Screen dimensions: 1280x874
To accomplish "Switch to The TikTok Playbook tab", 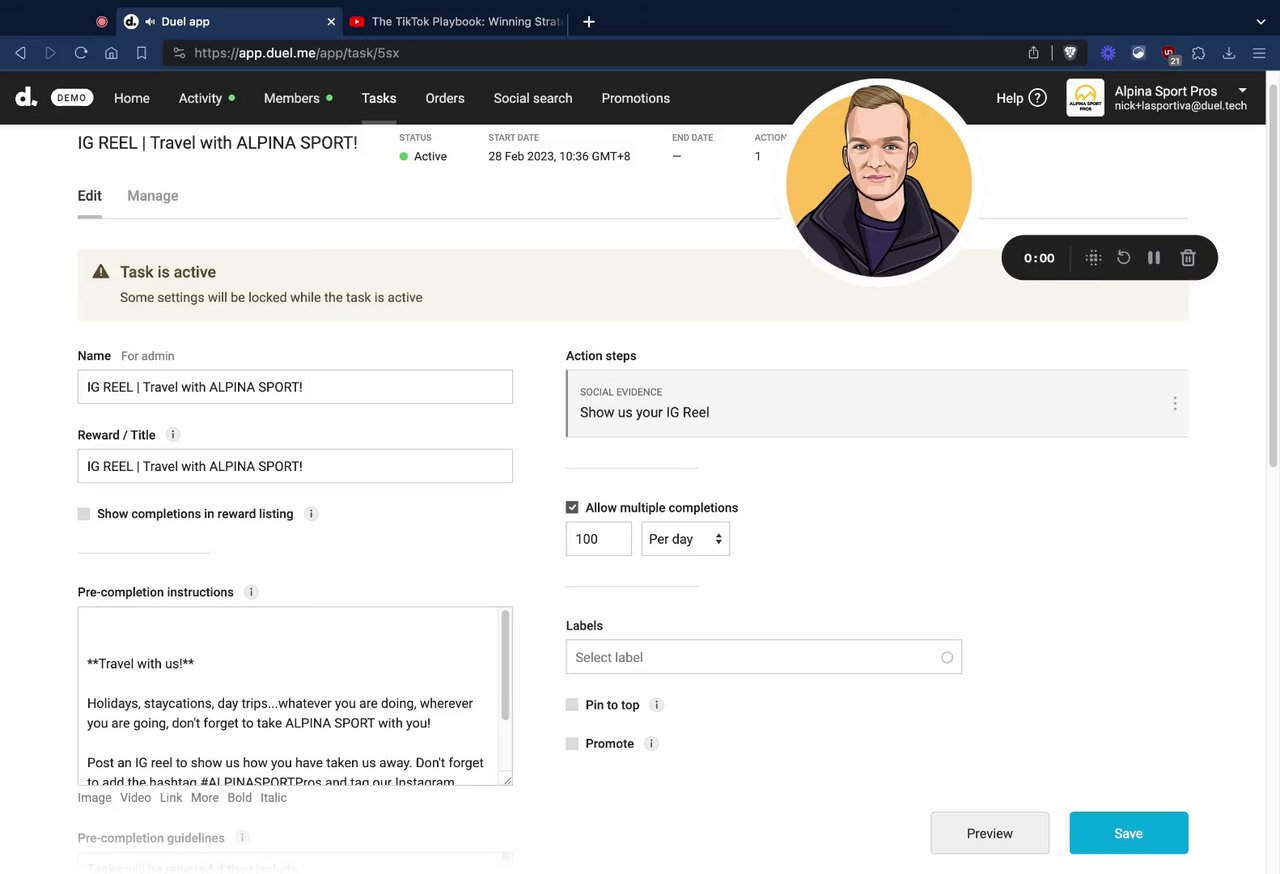I will [457, 21].
